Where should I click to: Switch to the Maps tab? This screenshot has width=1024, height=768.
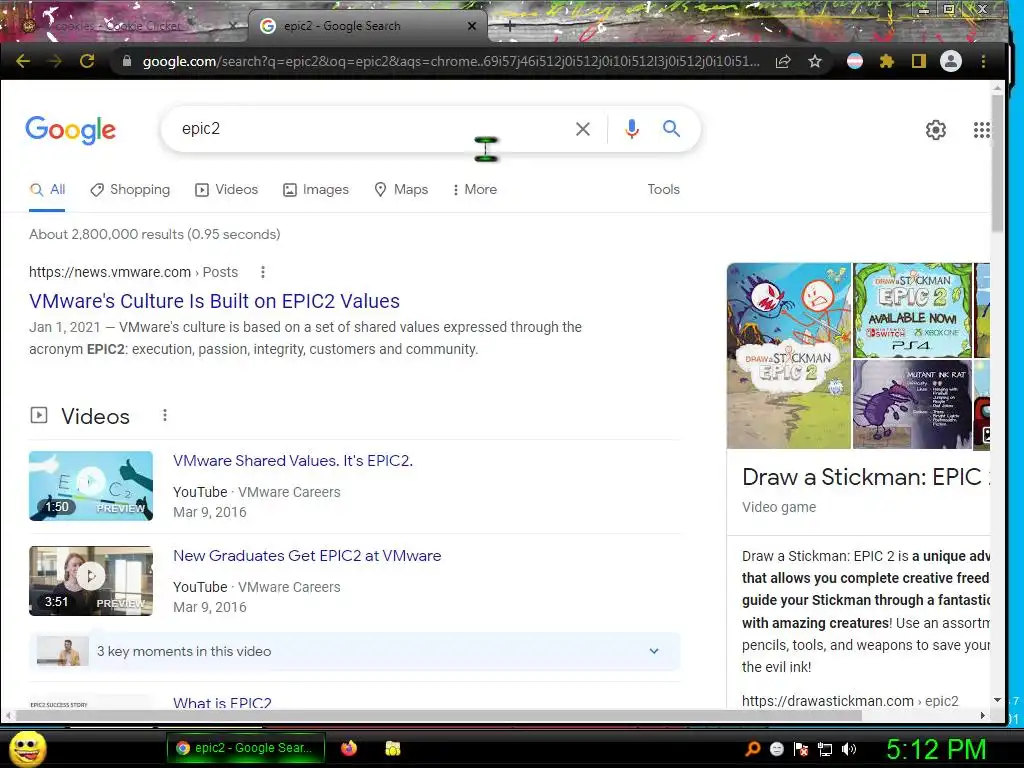pyautogui.click(x=401, y=189)
